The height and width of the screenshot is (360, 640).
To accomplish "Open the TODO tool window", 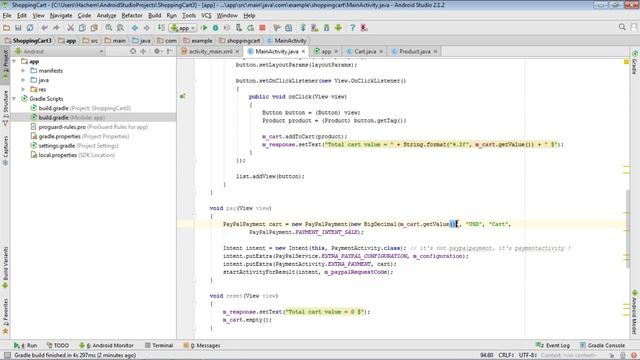I will [x=58, y=345].
